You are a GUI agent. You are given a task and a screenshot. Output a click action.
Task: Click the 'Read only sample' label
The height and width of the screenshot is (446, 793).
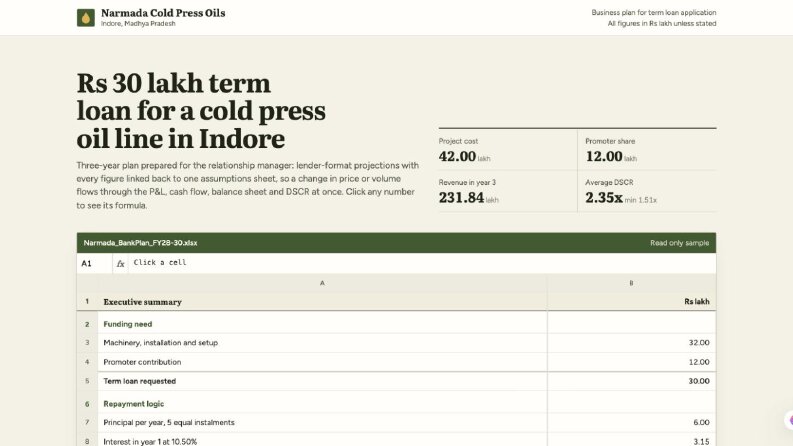[x=679, y=243]
